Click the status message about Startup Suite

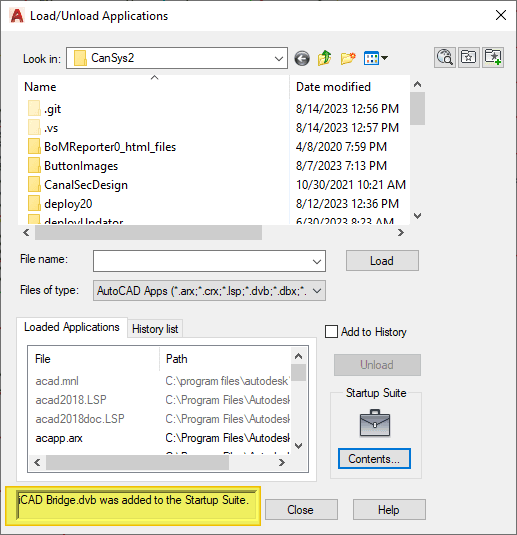133,500
